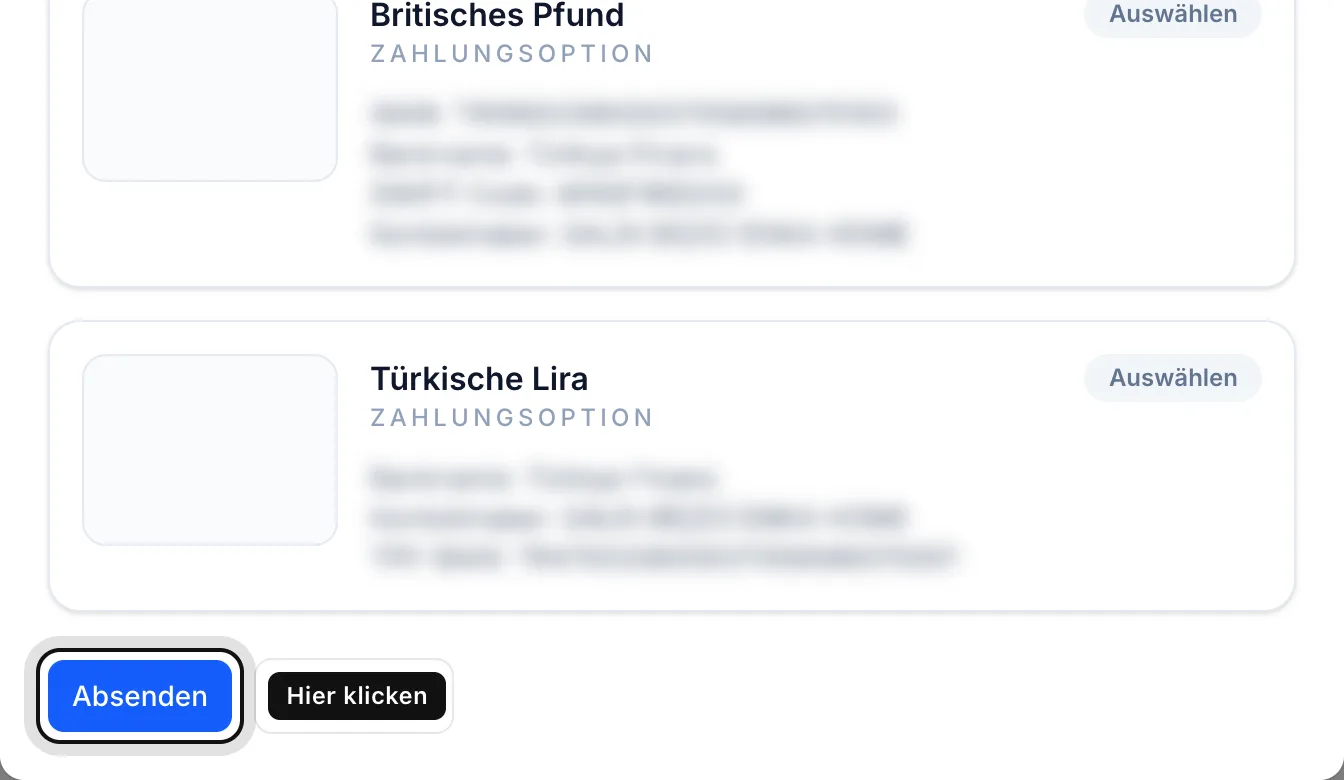The height and width of the screenshot is (780, 1344).
Task: Select the Britisches Pfund payment option card
Action: tap(672, 140)
